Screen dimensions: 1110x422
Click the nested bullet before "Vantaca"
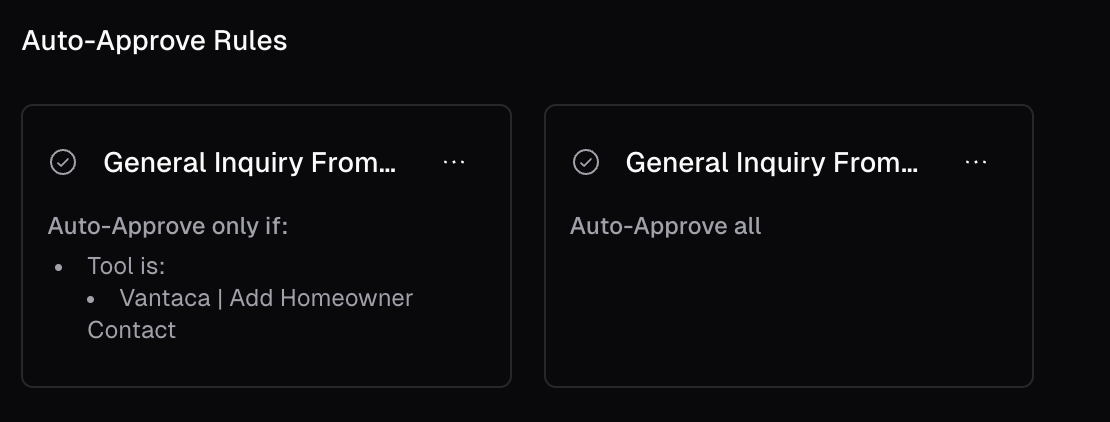[x=92, y=299]
